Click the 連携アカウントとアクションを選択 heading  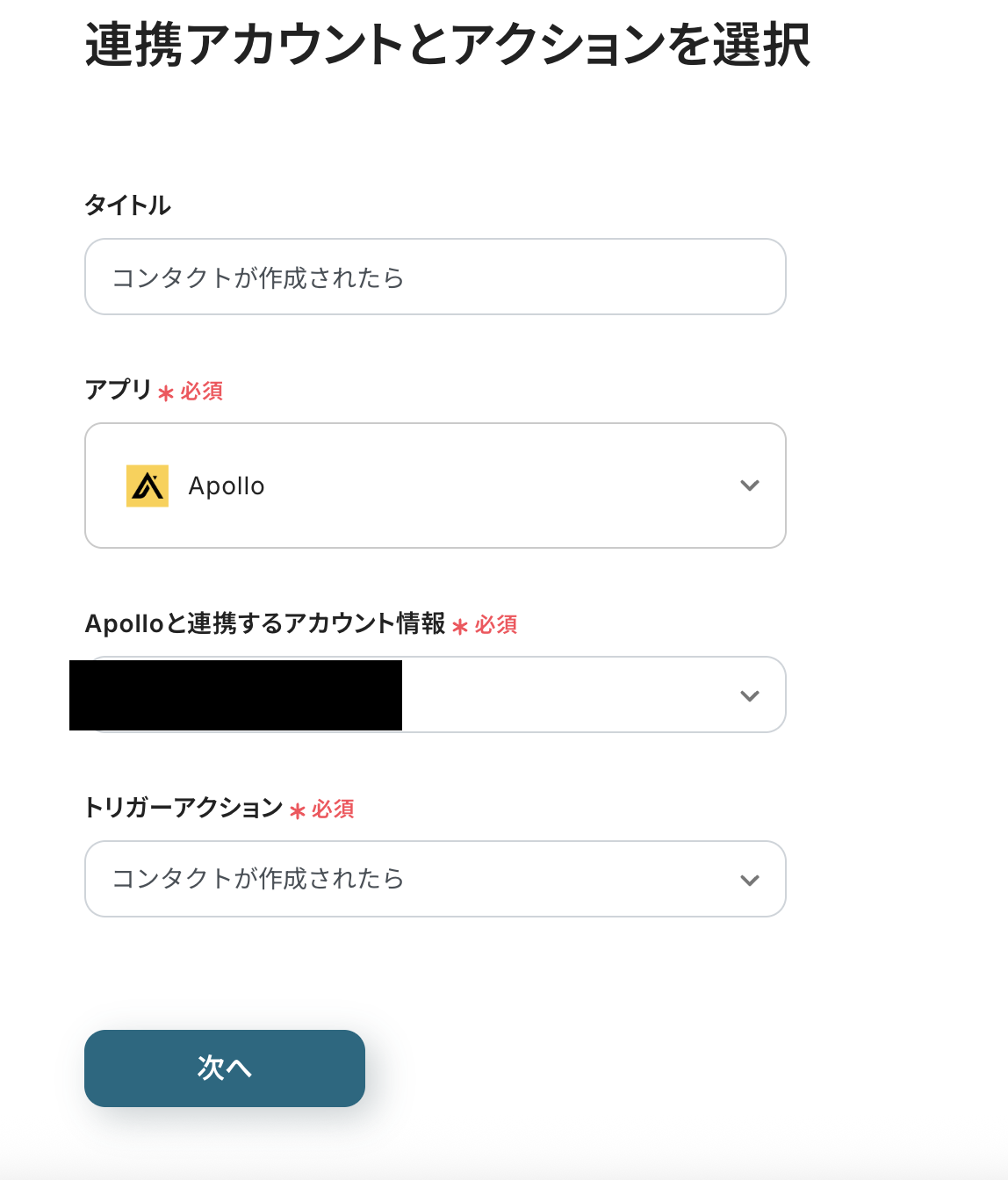448,45
